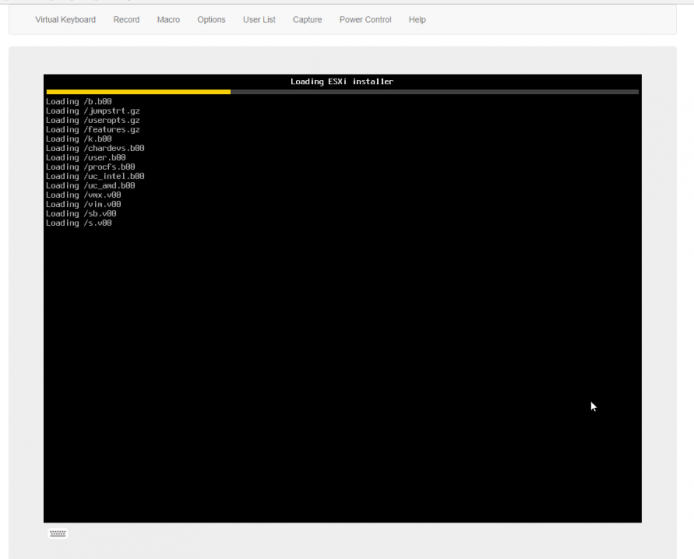Select the 'Loading /jumpstrt.gz' line
The image size is (694, 559).
[93, 111]
